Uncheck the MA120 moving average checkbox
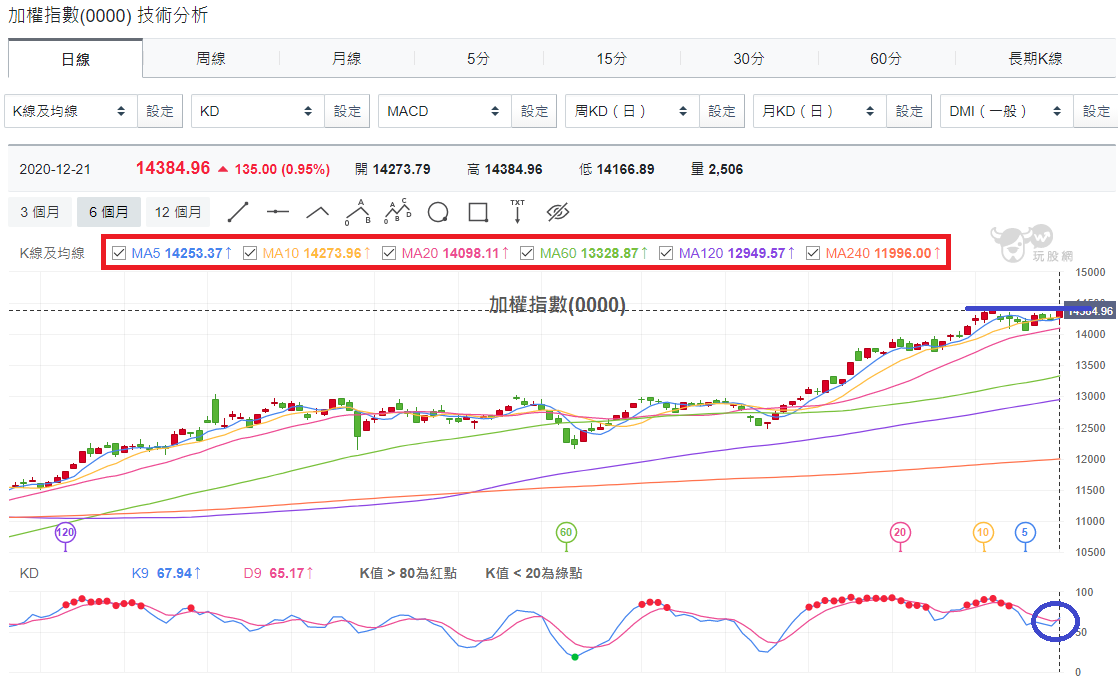 click(666, 253)
